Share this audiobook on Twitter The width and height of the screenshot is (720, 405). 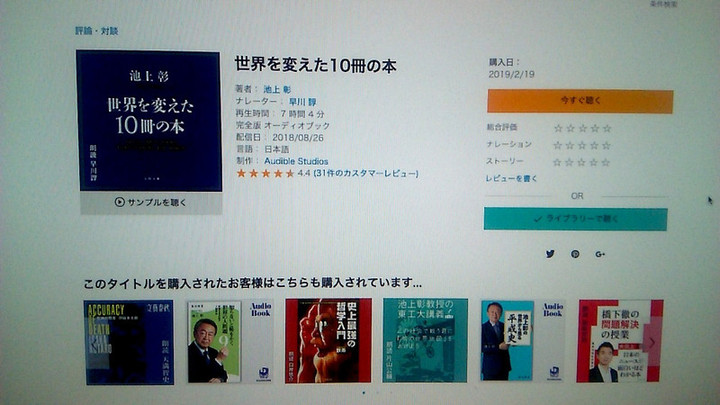click(550, 254)
